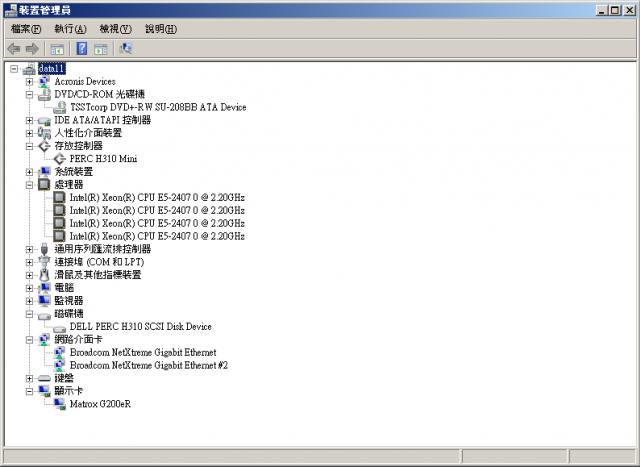Click the TSSTcorp DVD+-RW device icon
The height and width of the screenshot is (467, 640).
tap(60, 107)
